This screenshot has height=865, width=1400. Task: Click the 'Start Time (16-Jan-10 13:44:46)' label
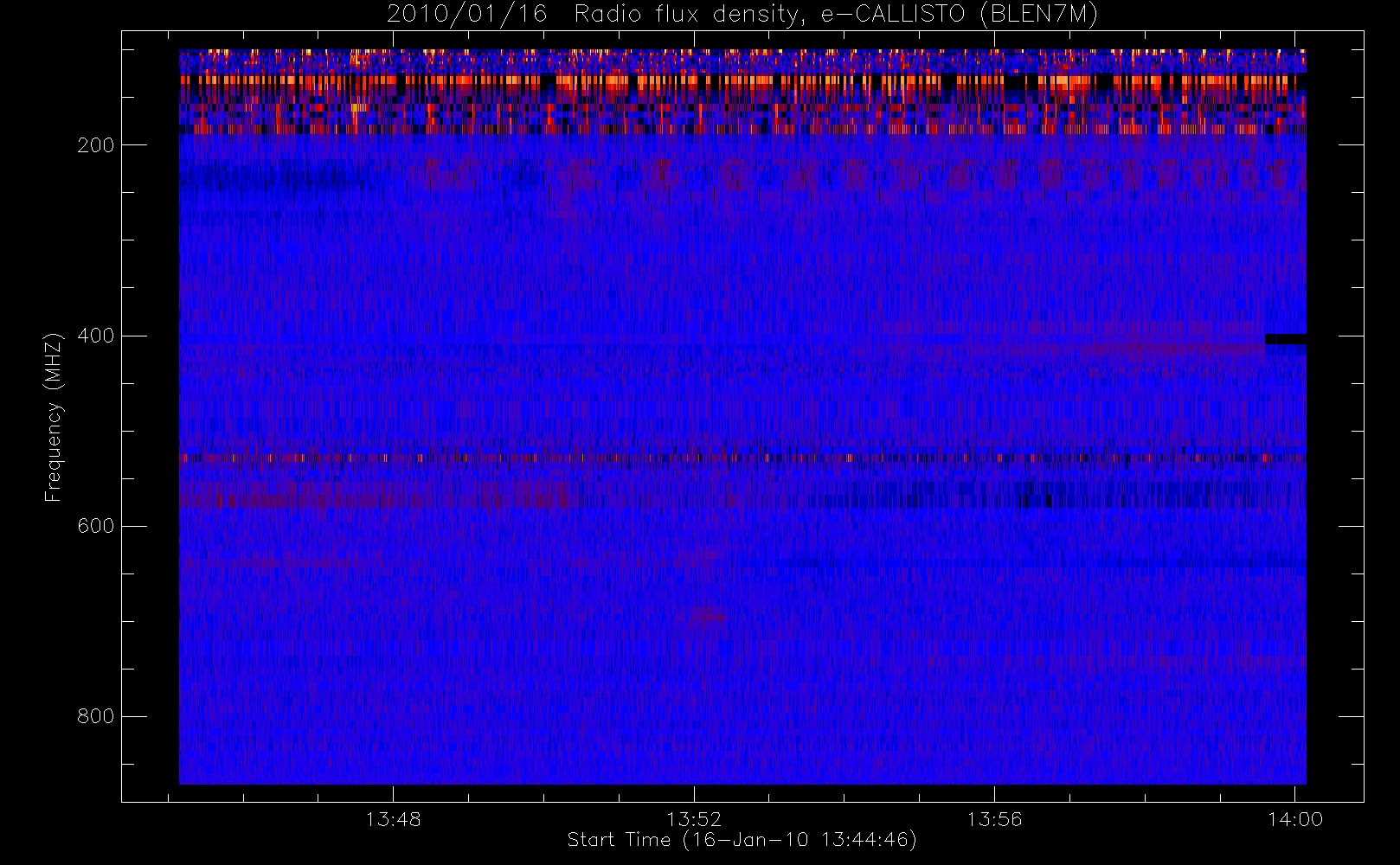point(742,840)
